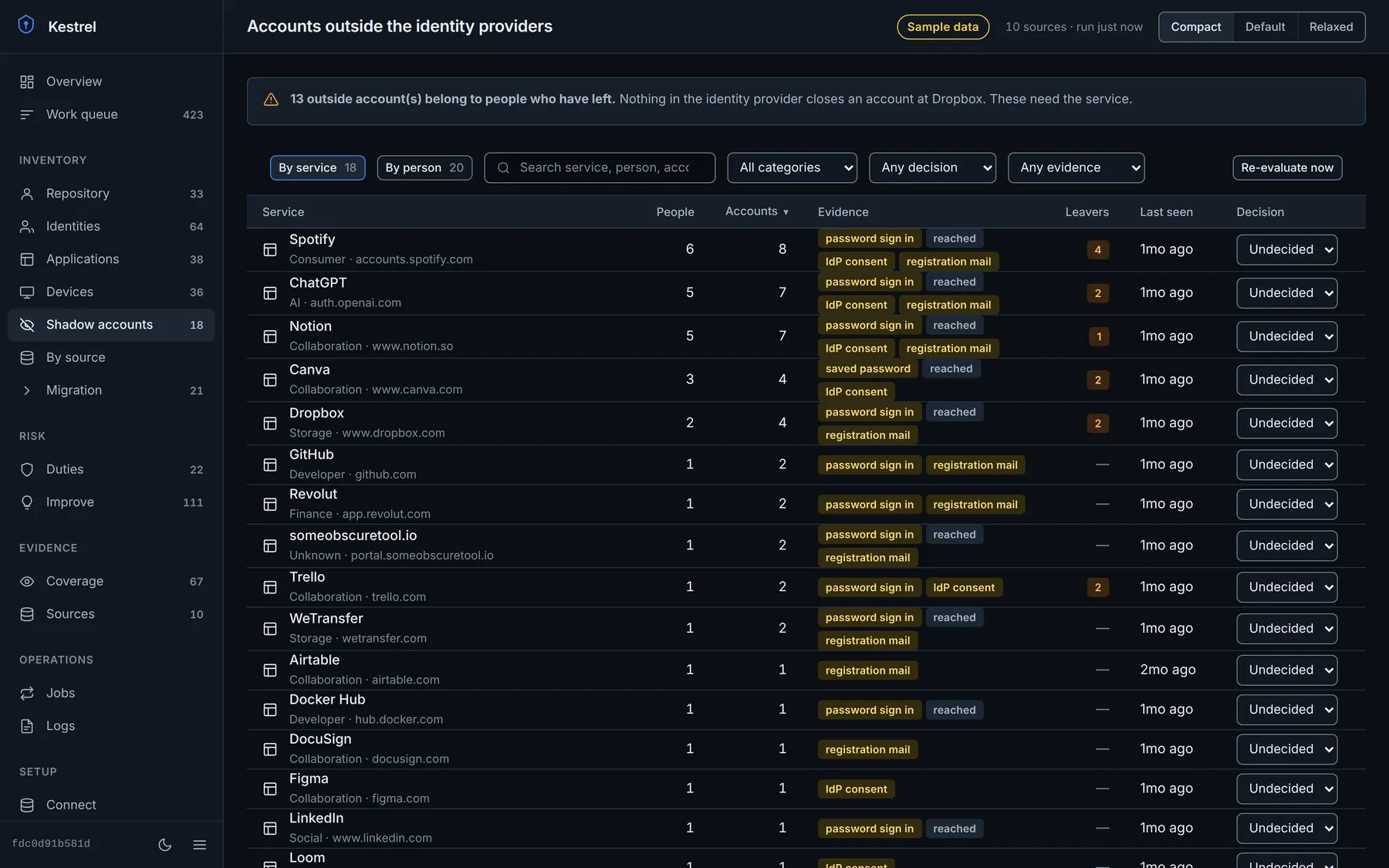
Task: Click the Improve lightbulb icon
Action: 27,502
